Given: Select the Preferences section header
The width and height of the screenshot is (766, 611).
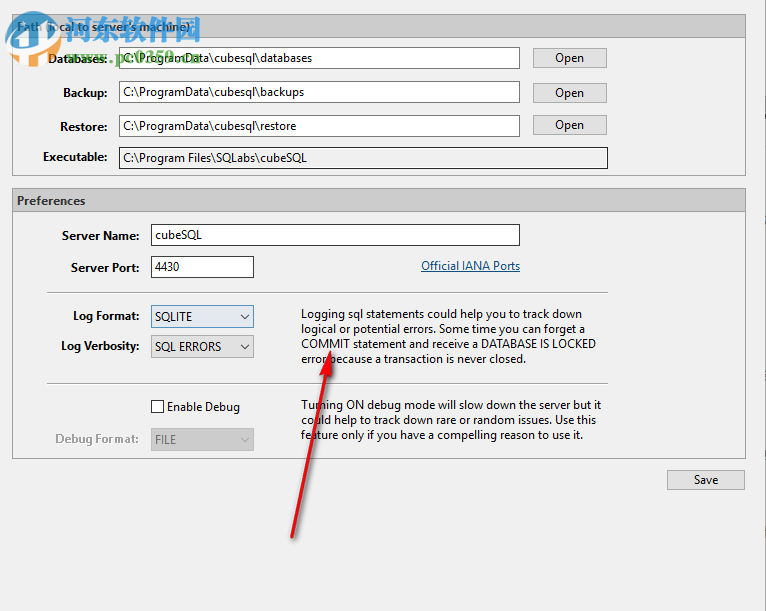Looking at the screenshot, I should point(379,200).
